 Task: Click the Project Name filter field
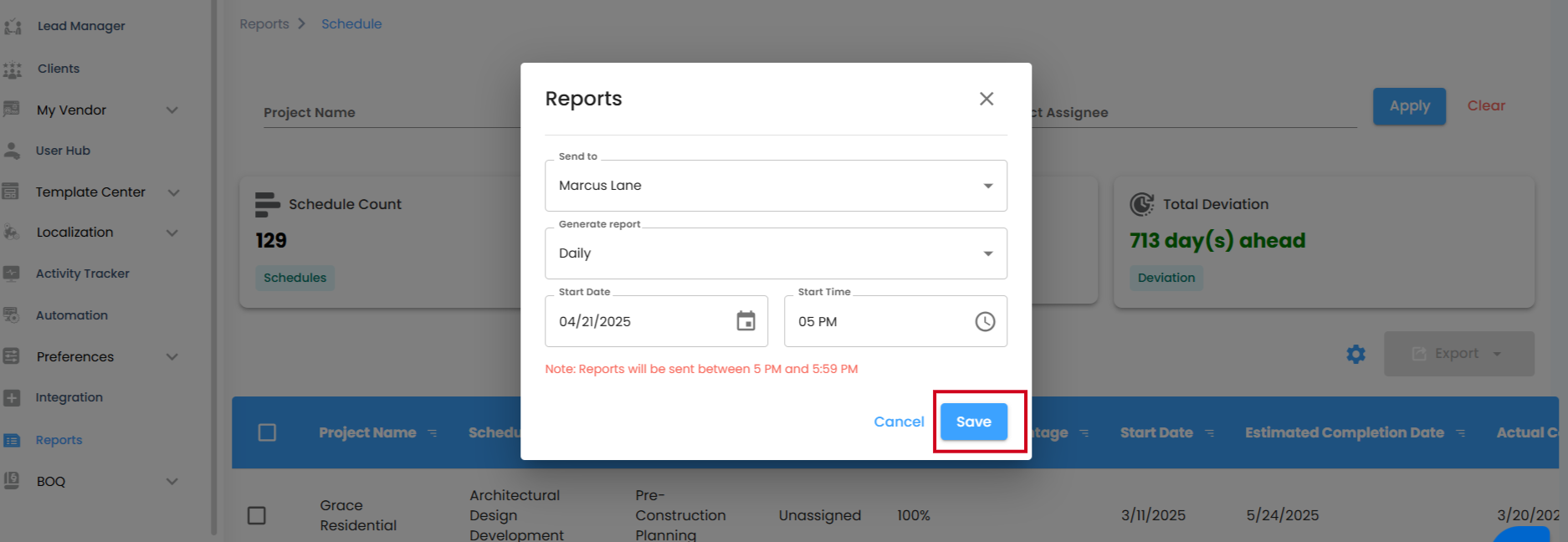pyautogui.click(x=392, y=113)
